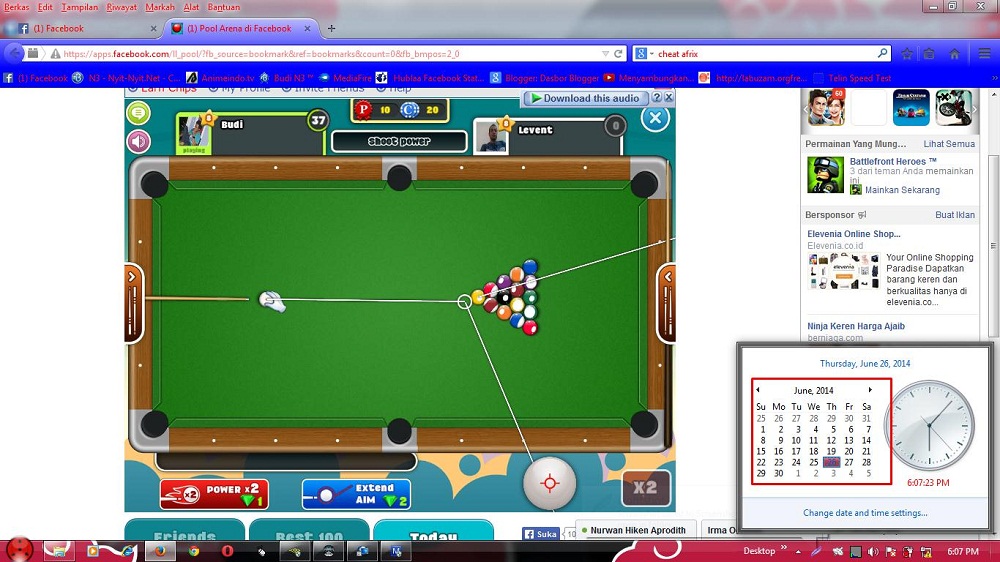The width and height of the screenshot is (1000, 562).
Task: Click the cue ball spin crosshair control
Action: [550, 484]
